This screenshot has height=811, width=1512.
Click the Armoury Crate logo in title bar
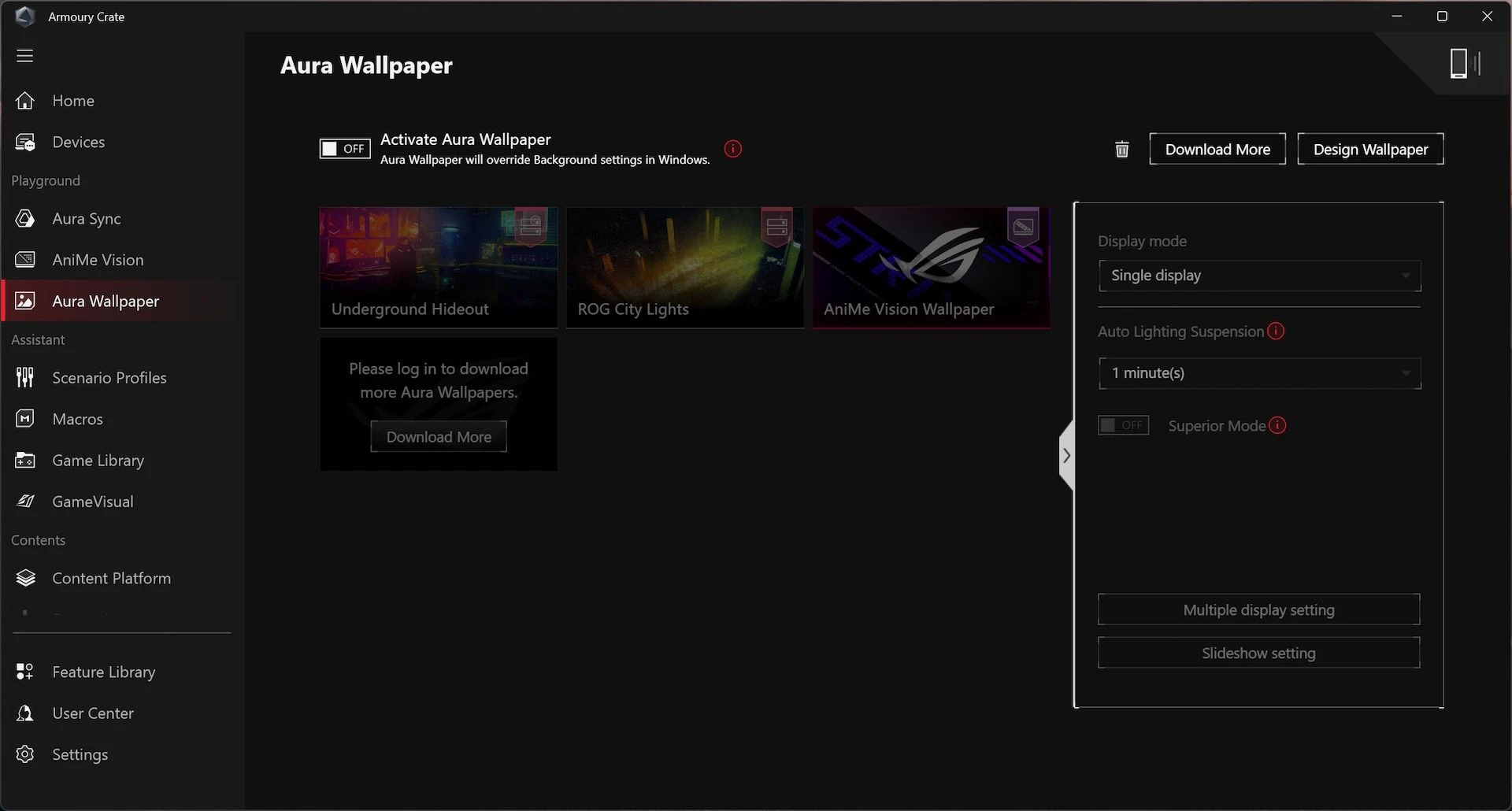click(25, 17)
